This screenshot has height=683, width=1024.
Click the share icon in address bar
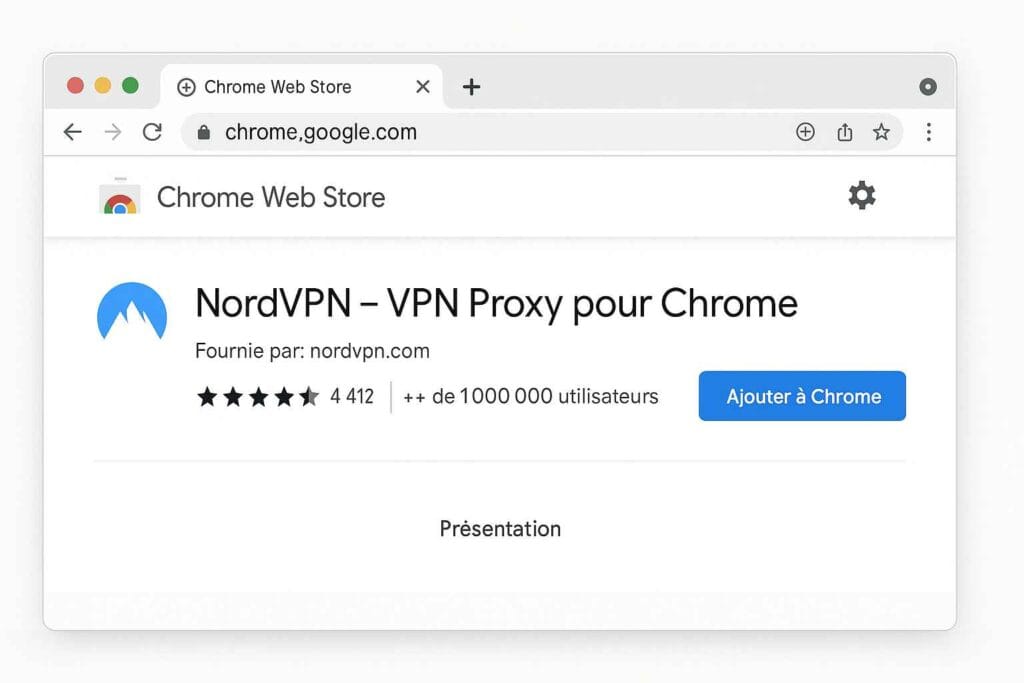(845, 132)
